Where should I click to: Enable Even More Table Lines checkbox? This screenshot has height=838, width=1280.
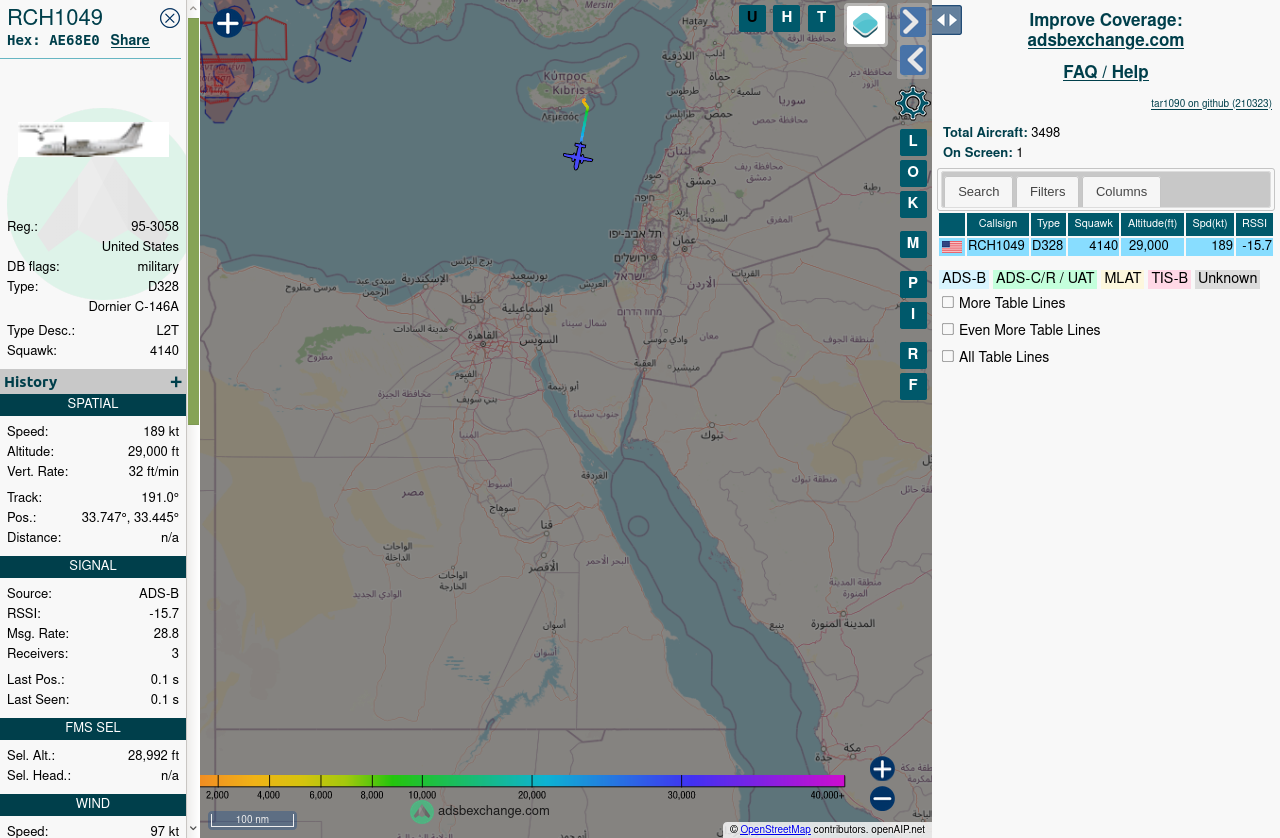click(948, 329)
